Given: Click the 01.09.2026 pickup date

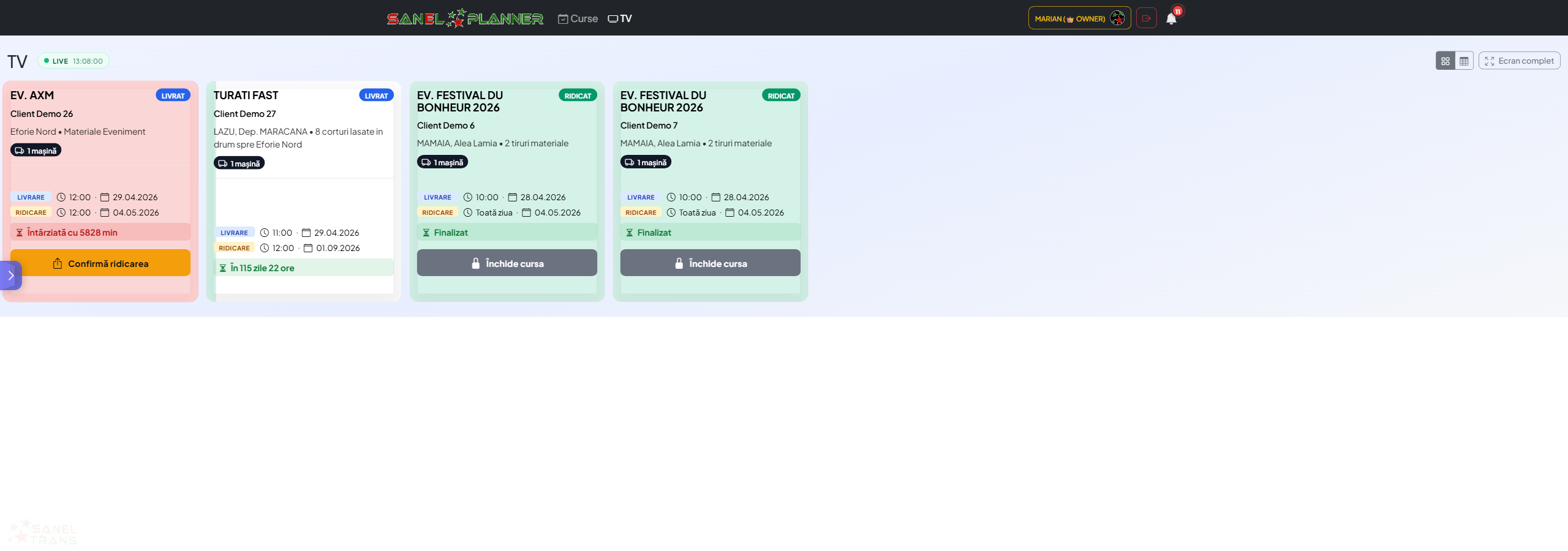Looking at the screenshot, I should 338,248.
